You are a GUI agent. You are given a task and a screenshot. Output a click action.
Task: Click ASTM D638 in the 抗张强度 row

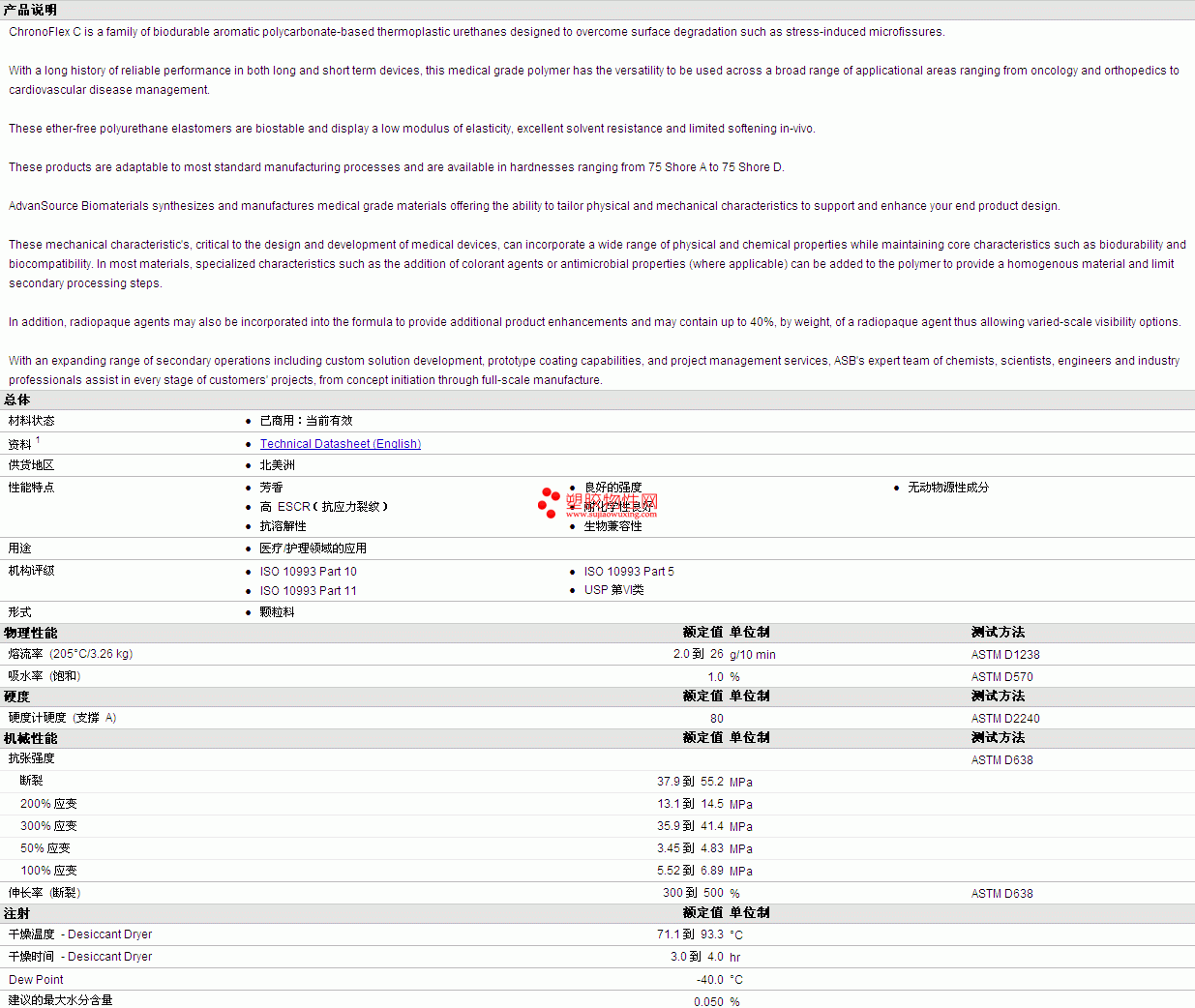pyautogui.click(x=1002, y=760)
